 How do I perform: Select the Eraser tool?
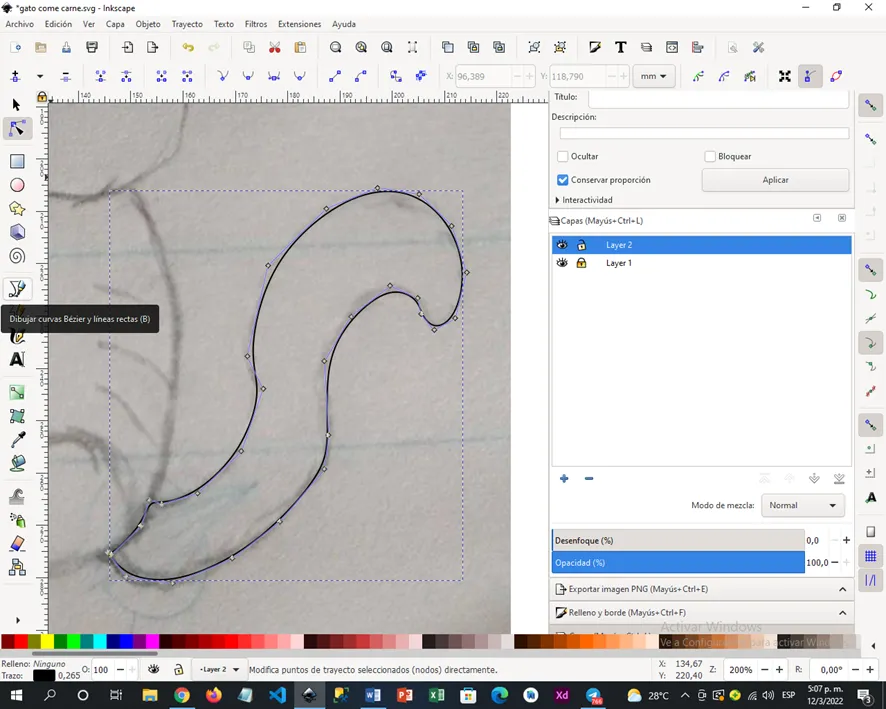coord(17,543)
